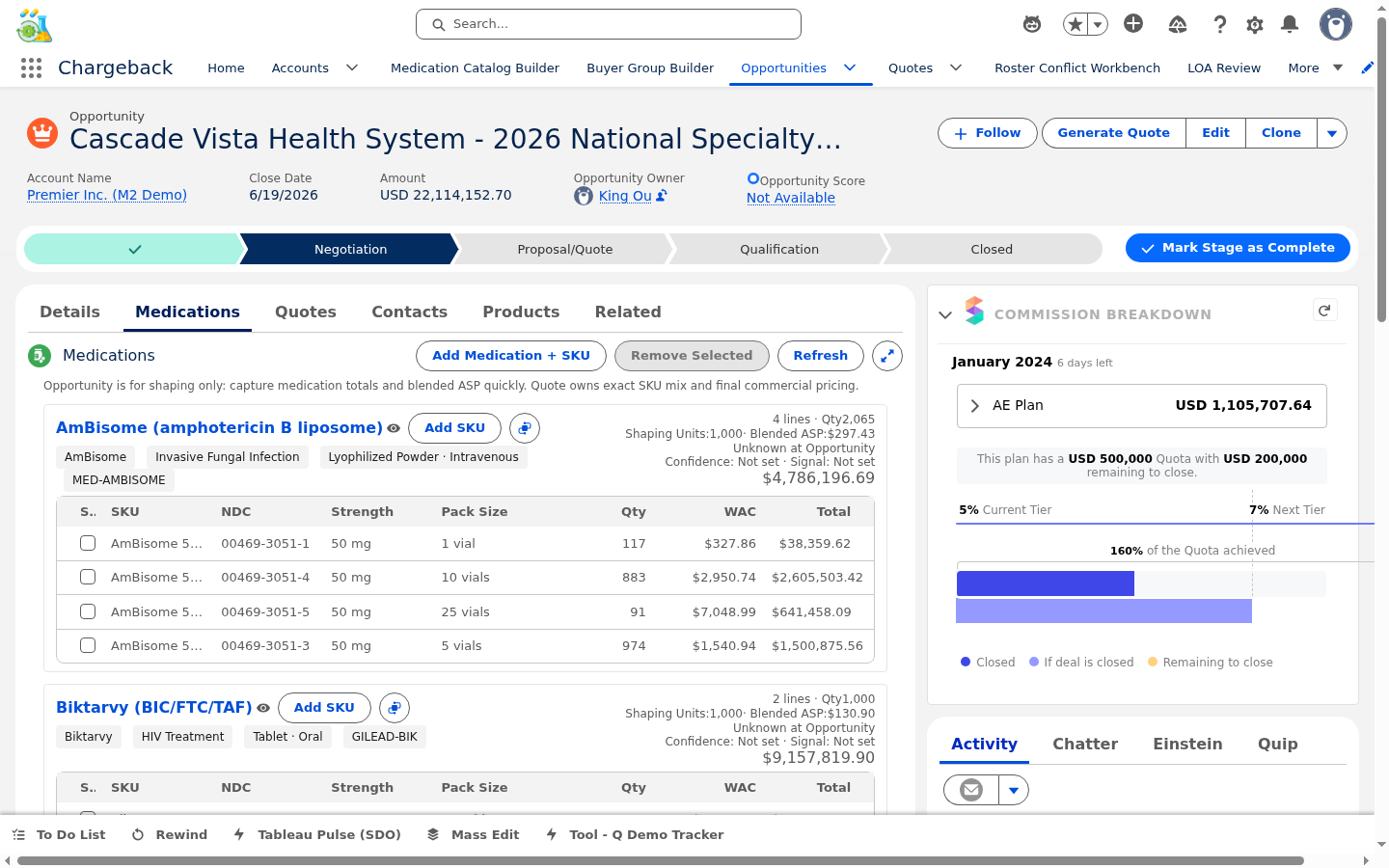Image resolution: width=1389 pixels, height=868 pixels.
Task: Open the Einstein tab
Action: pos(1187,745)
